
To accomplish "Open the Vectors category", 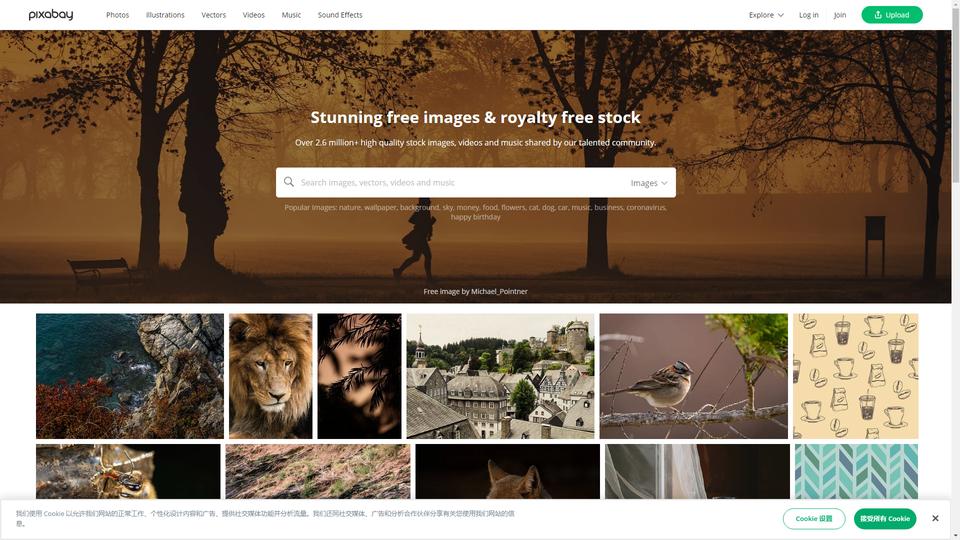I will coord(214,15).
